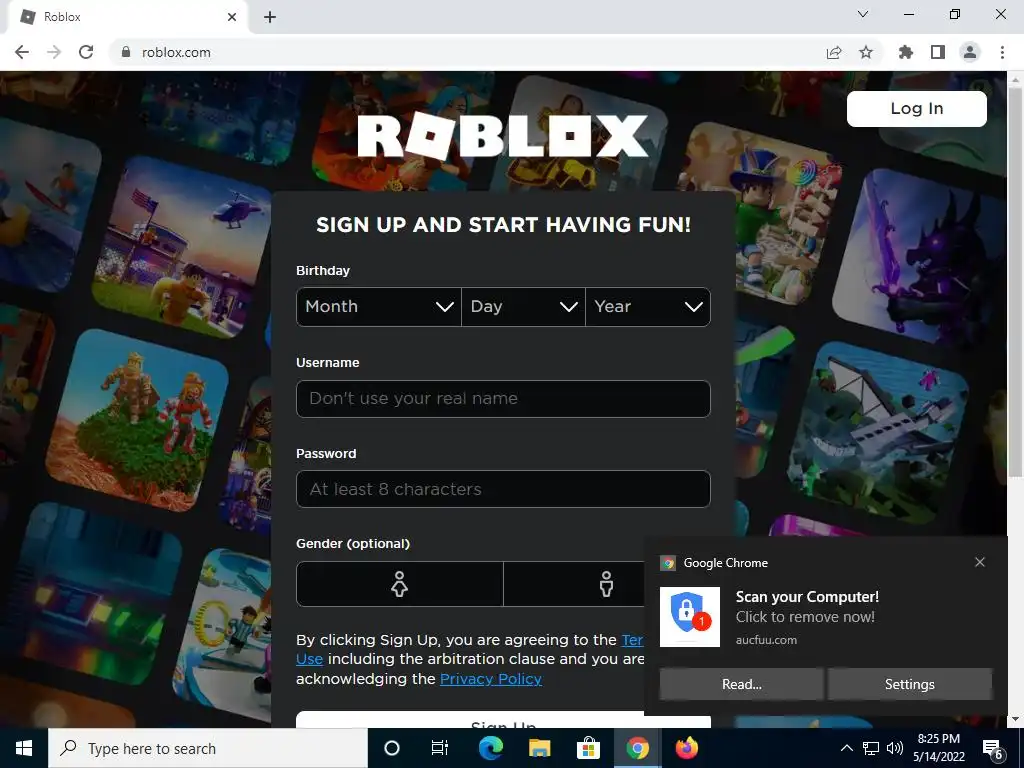1024x768 pixels.
Task: Open notification Settings button
Action: (910, 684)
